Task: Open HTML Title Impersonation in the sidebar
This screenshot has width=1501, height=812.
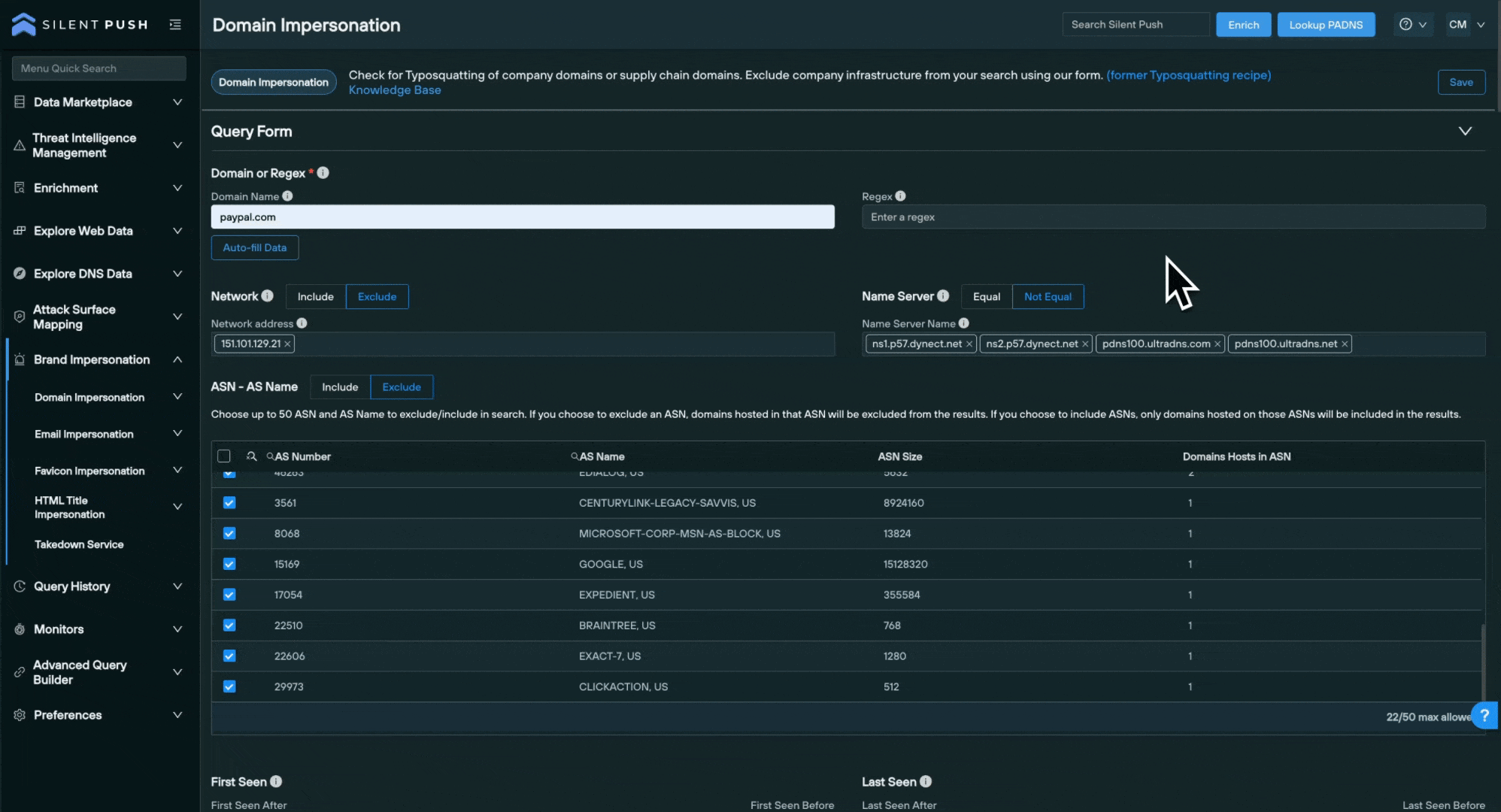Action: [x=69, y=507]
